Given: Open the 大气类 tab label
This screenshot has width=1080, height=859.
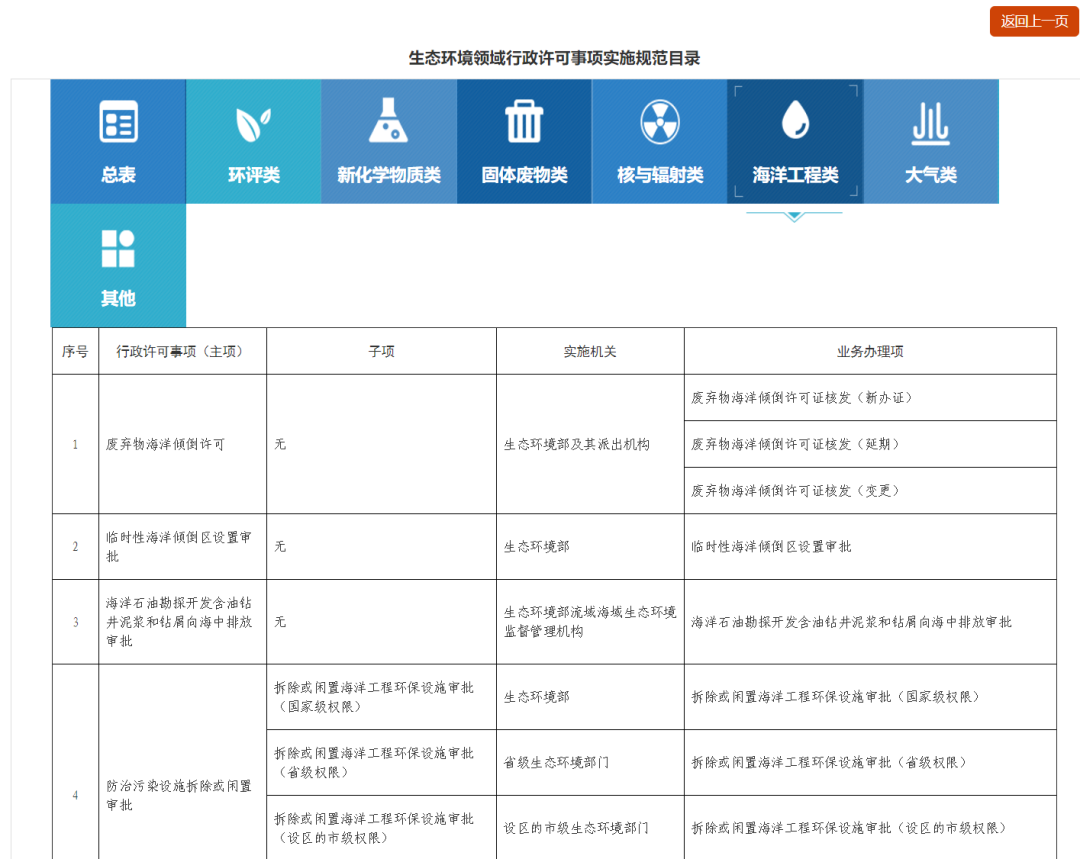Looking at the screenshot, I should coord(931,175).
